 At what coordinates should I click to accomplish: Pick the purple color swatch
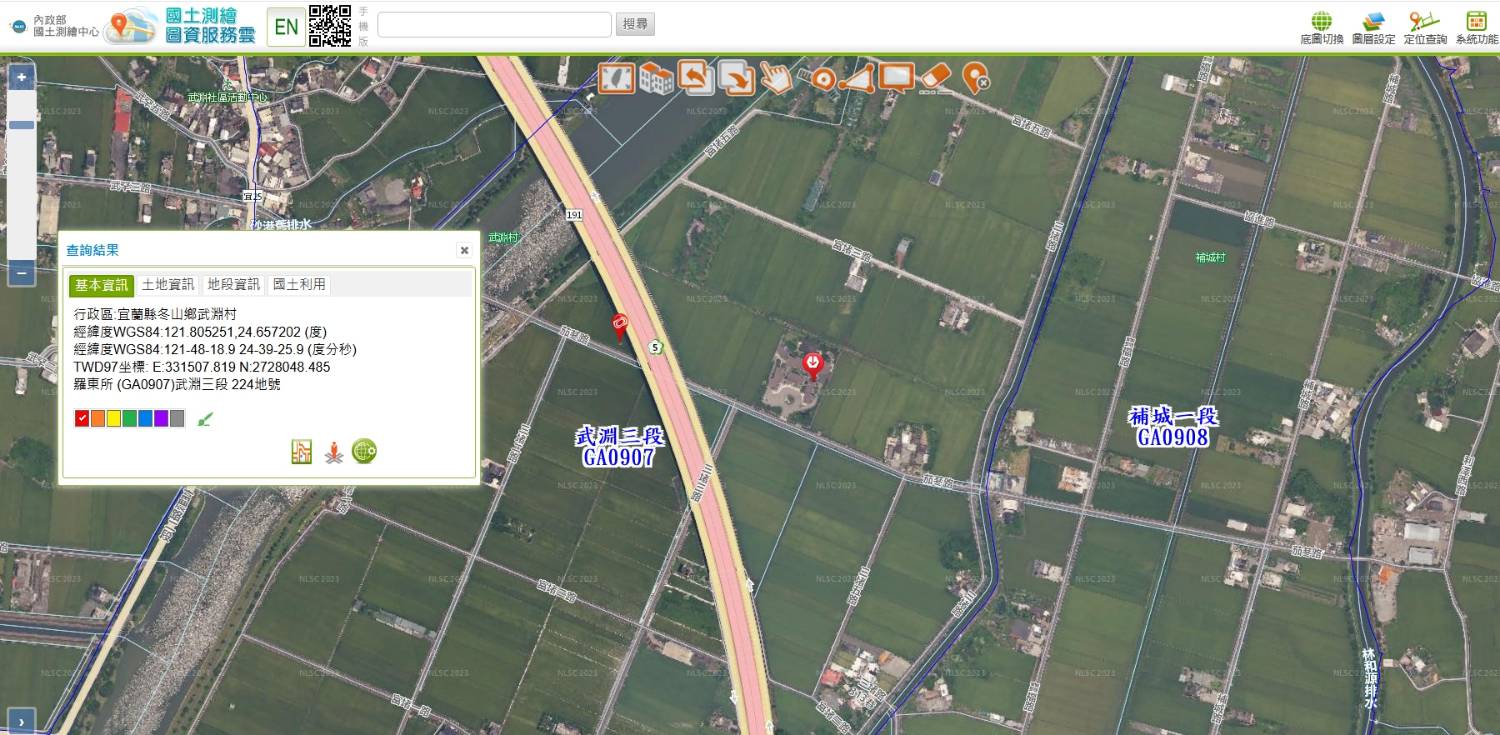[x=161, y=418]
